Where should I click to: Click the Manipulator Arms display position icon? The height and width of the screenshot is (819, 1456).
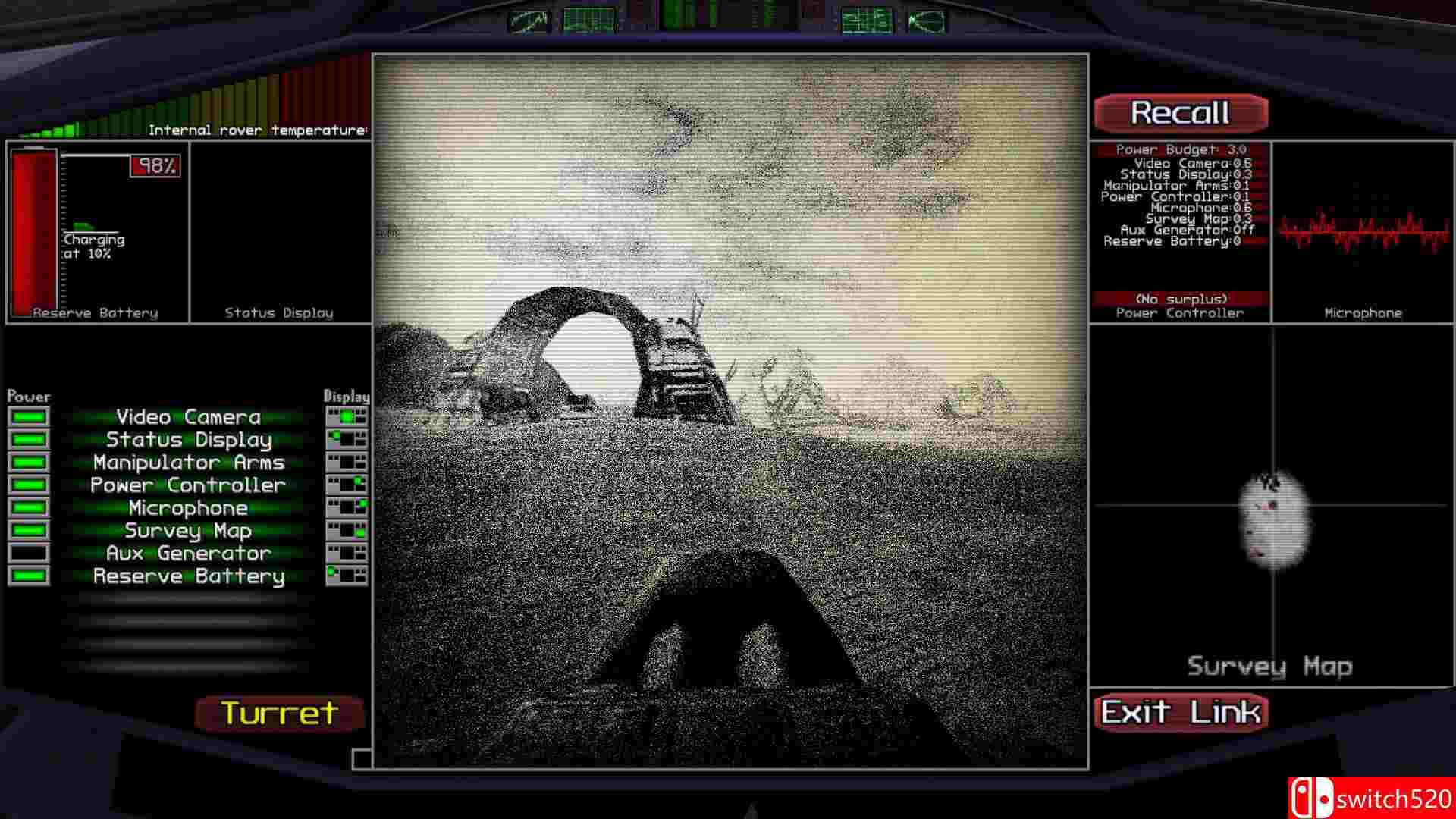click(x=347, y=463)
